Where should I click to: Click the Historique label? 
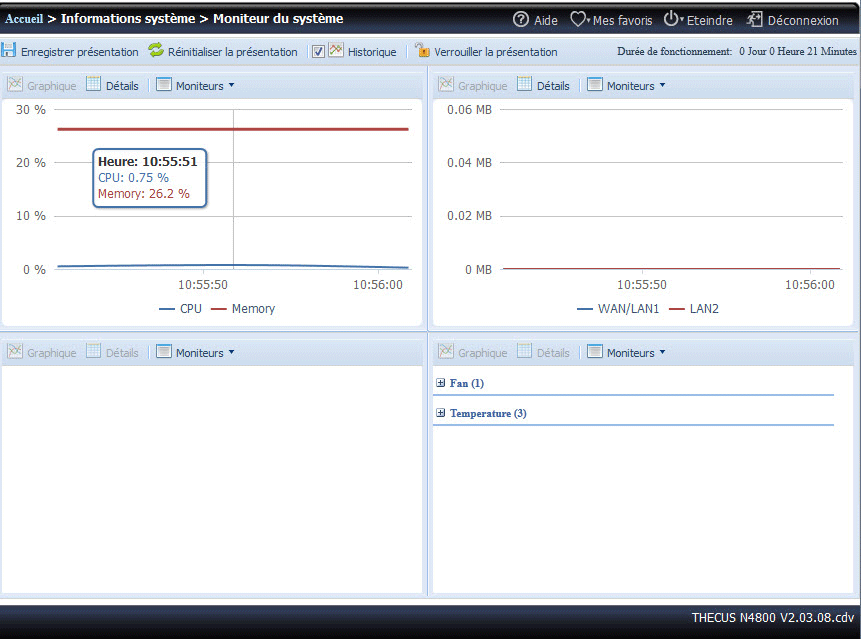(x=372, y=52)
